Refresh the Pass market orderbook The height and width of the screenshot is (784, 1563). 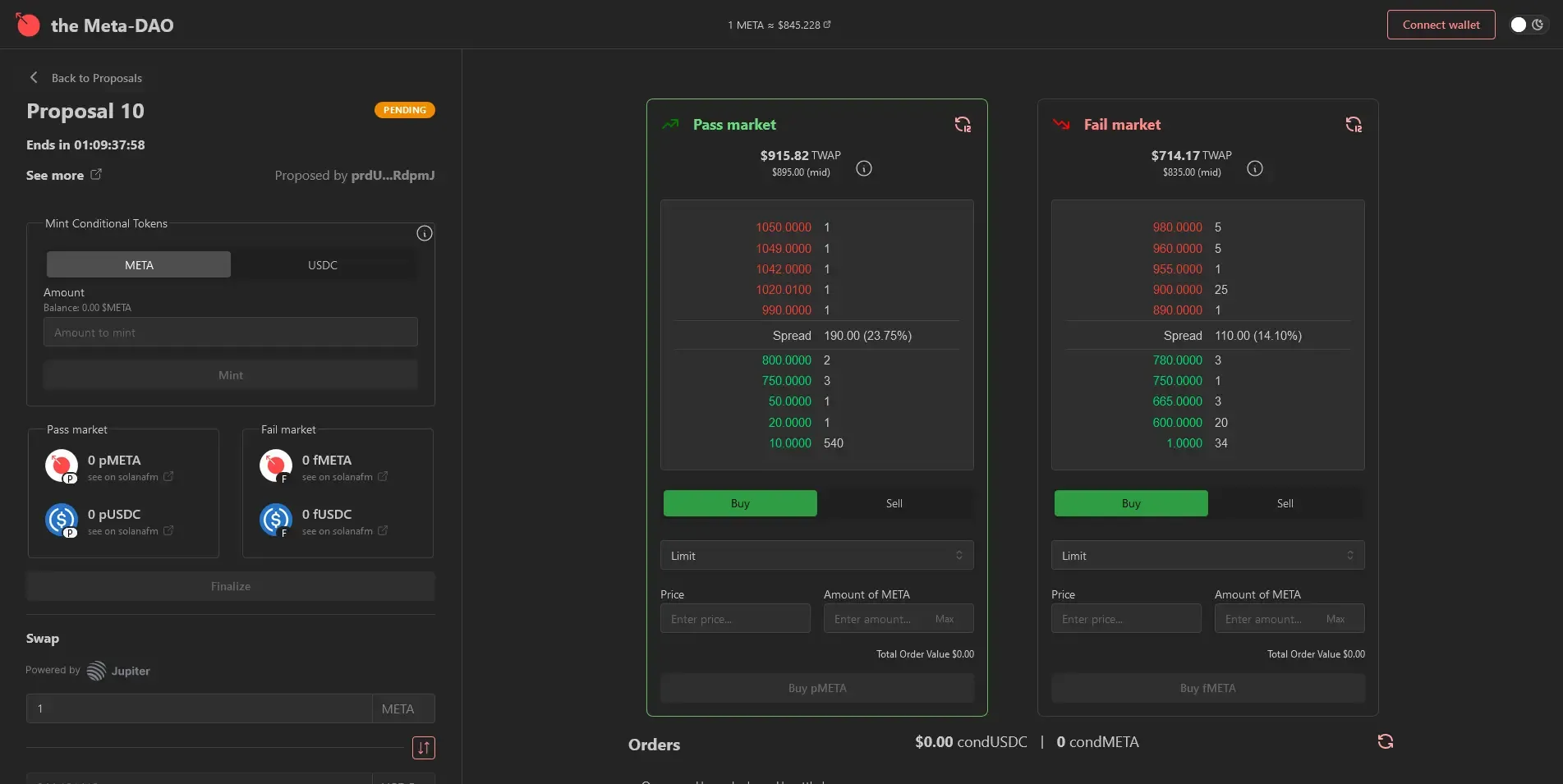[x=962, y=123]
